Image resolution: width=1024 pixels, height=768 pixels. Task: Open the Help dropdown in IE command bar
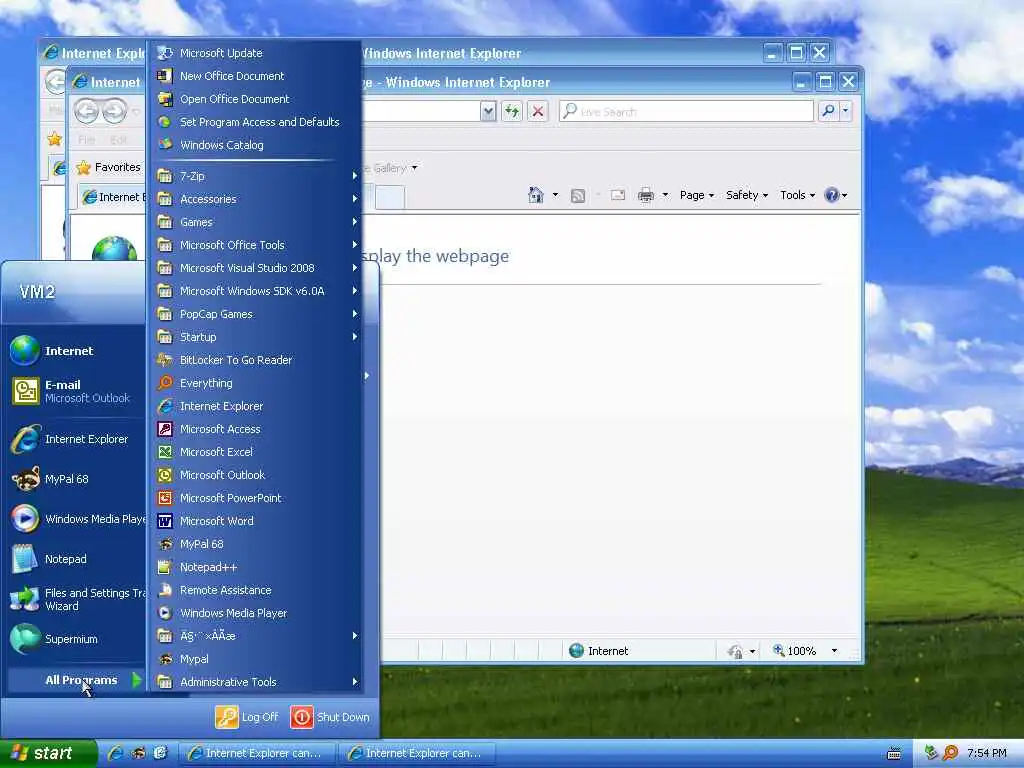point(836,195)
